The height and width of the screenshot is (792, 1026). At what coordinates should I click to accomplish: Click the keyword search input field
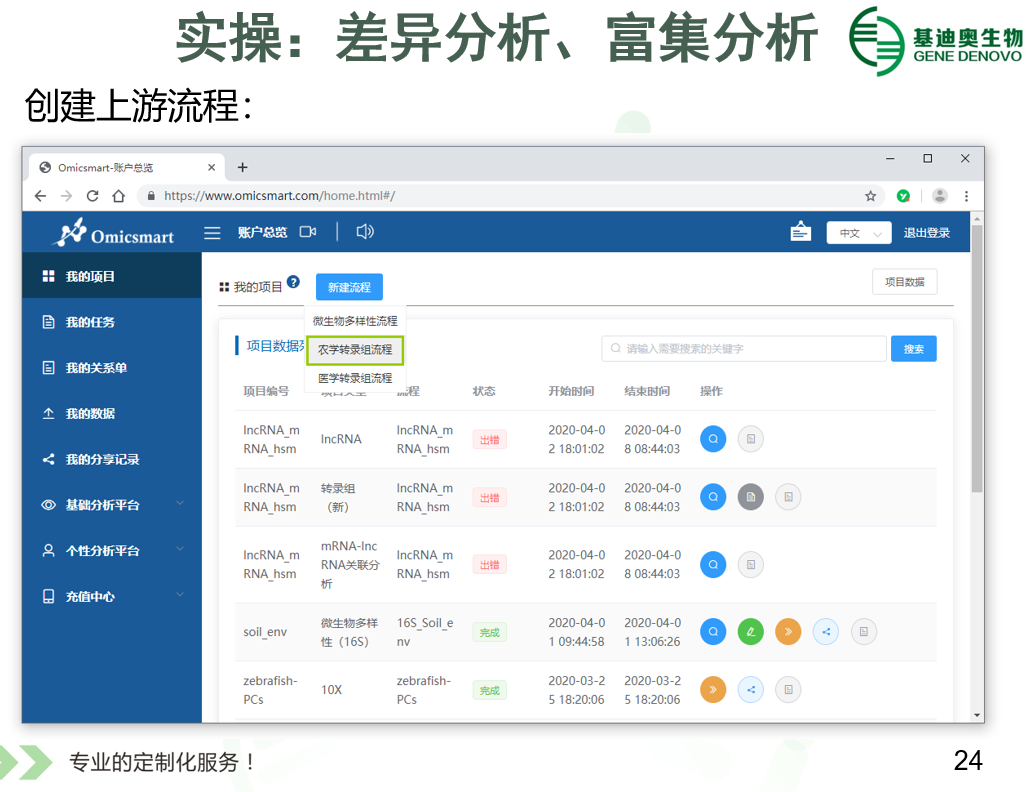click(744, 349)
